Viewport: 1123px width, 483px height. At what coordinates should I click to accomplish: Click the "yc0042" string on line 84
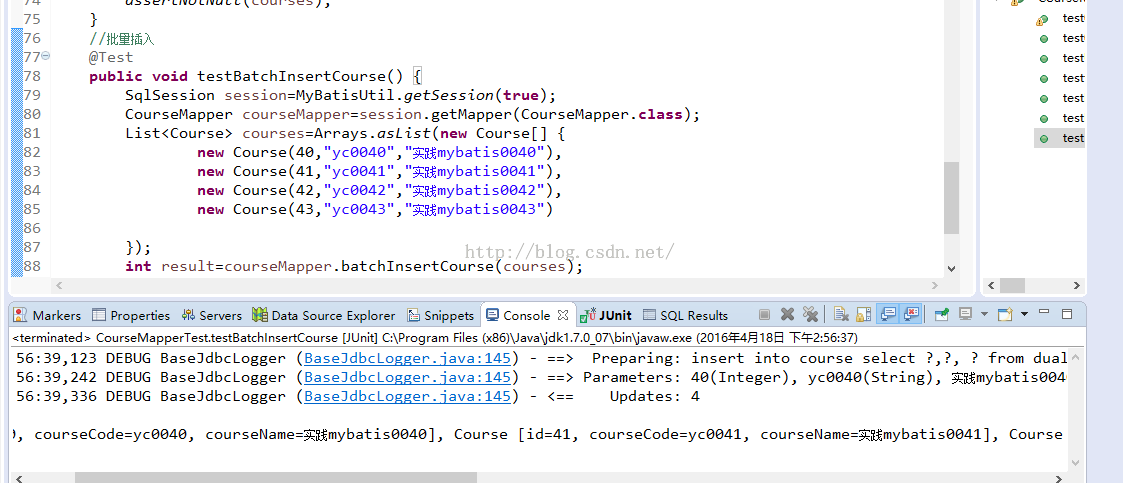point(360,191)
